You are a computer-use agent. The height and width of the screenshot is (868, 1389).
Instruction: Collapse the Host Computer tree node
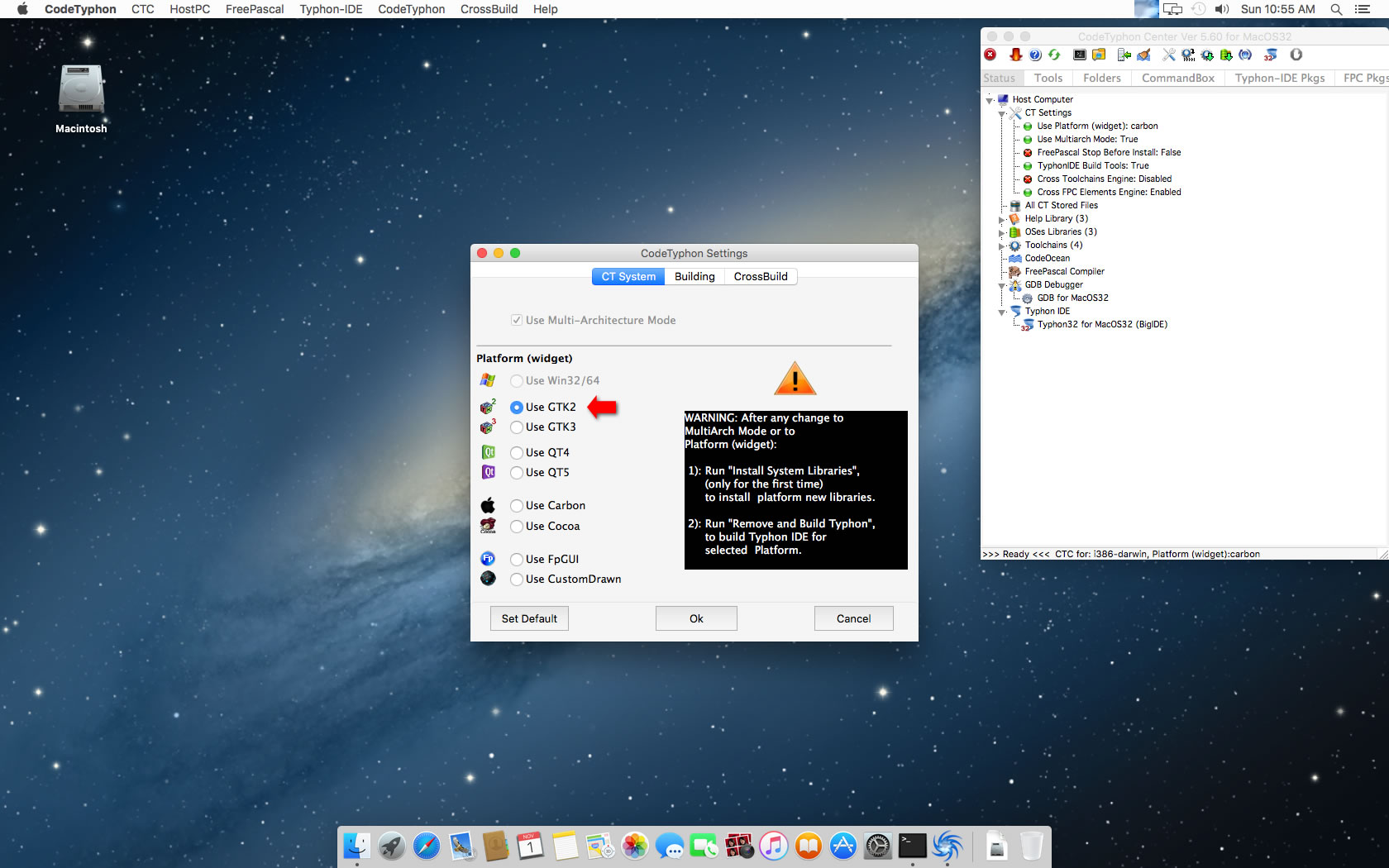(x=990, y=100)
